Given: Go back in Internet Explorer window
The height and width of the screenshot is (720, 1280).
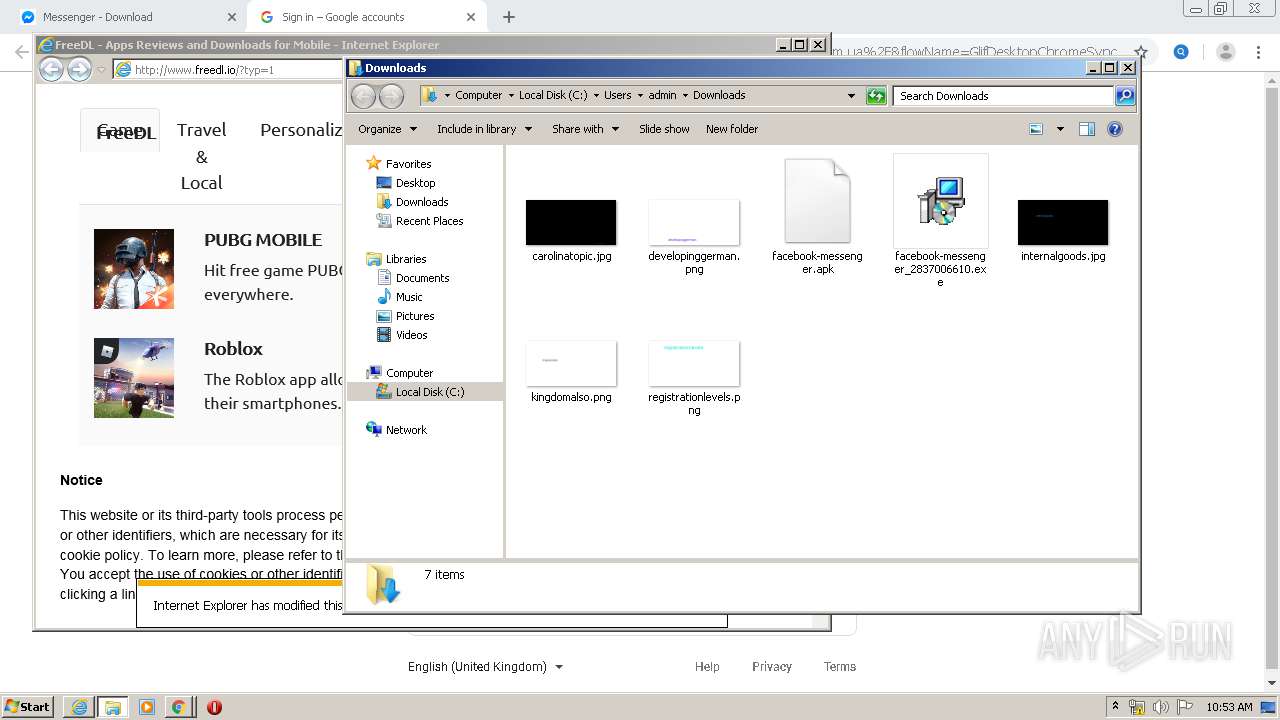Looking at the screenshot, I should coord(51,69).
